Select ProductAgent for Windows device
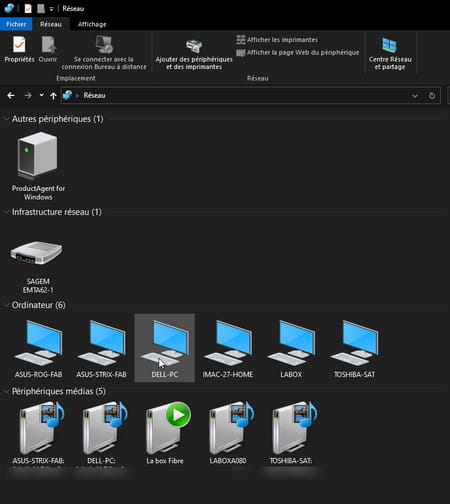Viewport: 450px width, 504px height. point(38,166)
